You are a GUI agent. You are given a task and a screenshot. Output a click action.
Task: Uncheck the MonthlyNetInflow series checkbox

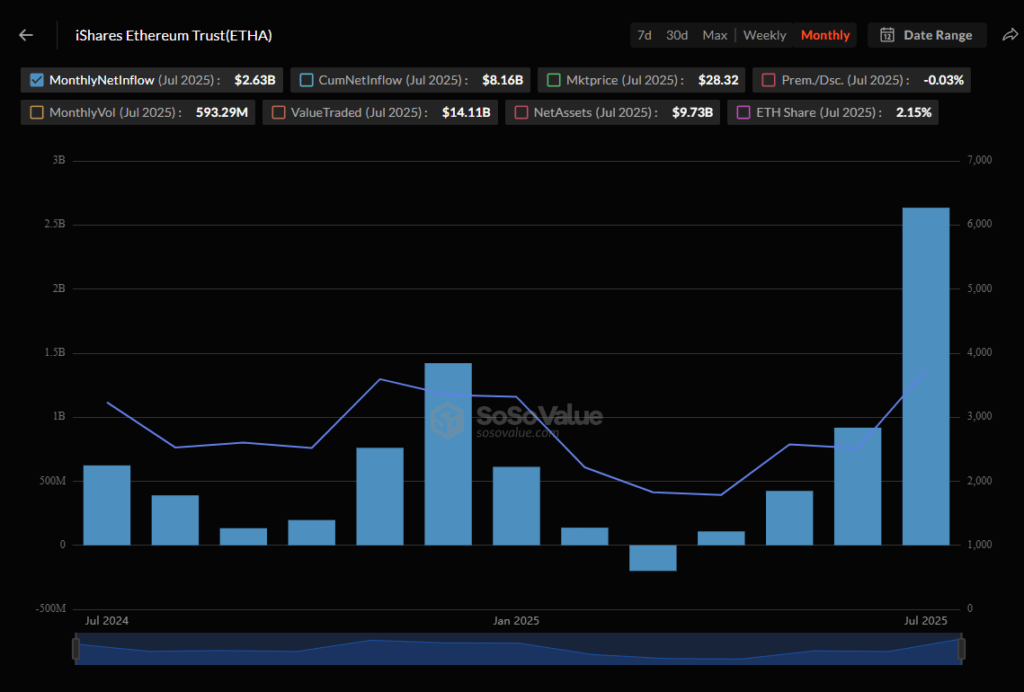[37, 80]
